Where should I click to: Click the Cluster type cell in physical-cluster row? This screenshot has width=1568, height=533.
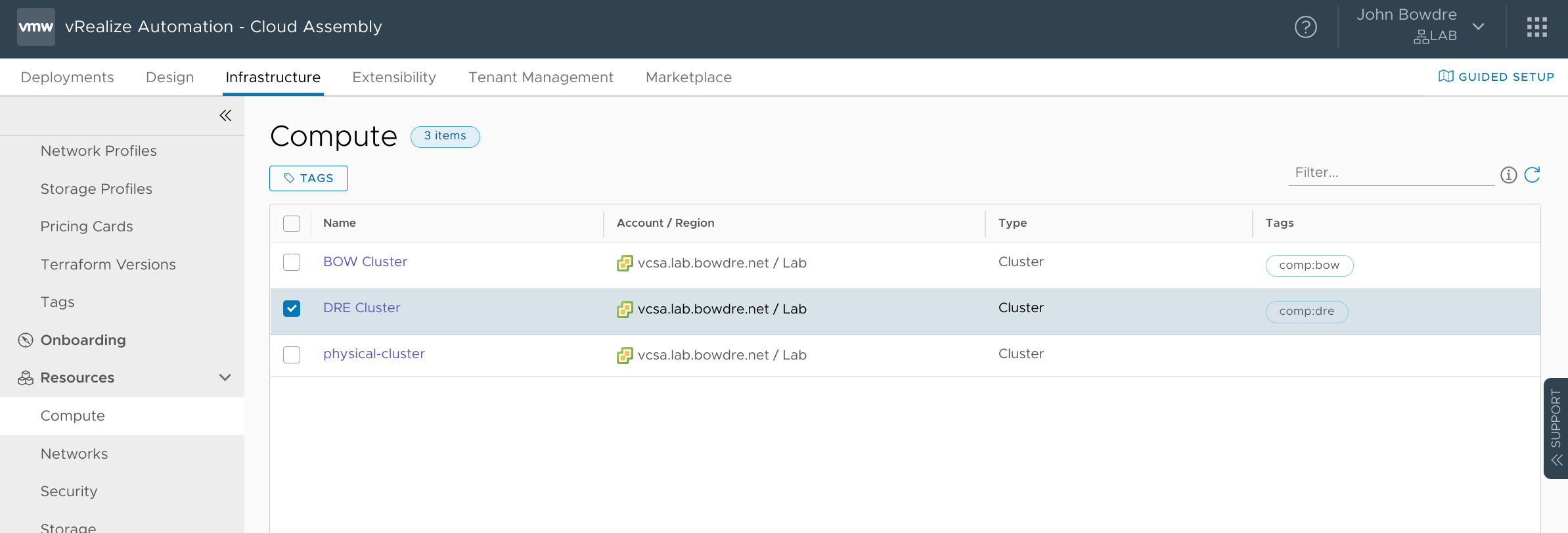pyautogui.click(x=1021, y=354)
